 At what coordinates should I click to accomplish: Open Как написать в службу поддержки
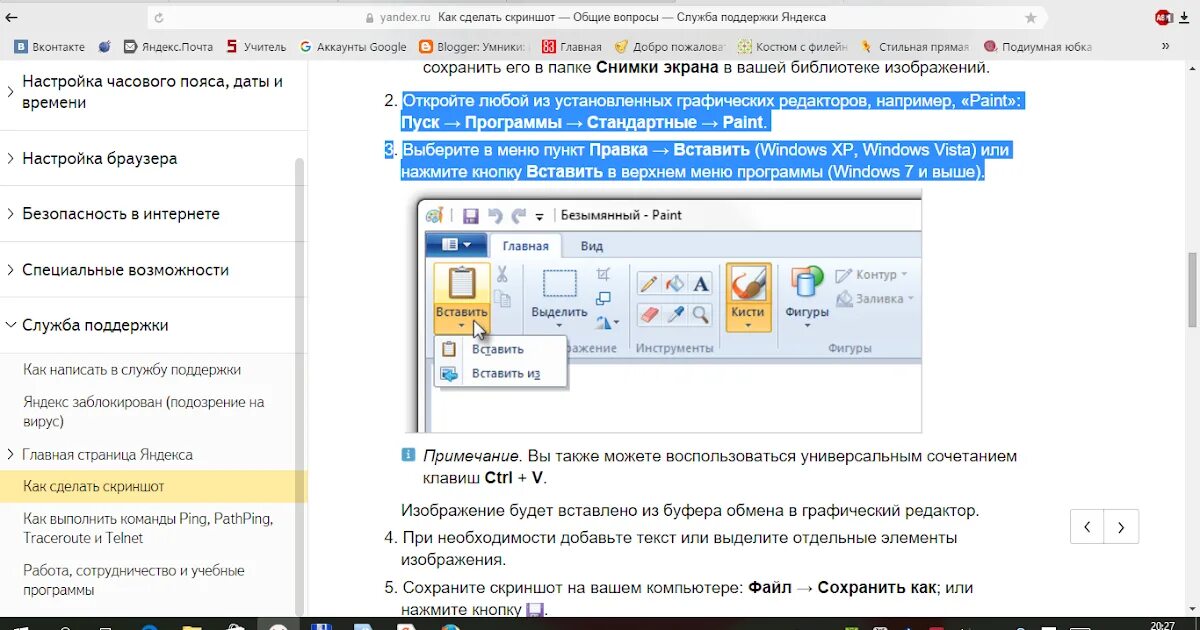click(x=132, y=370)
